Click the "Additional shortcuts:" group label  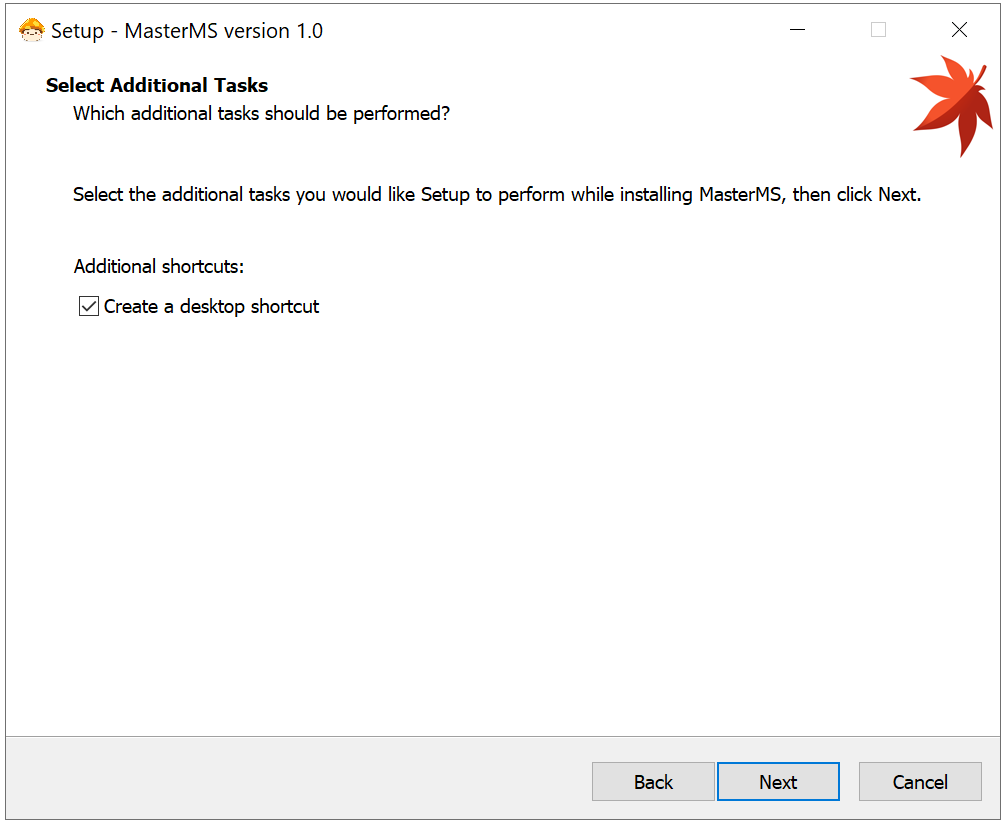point(159,266)
